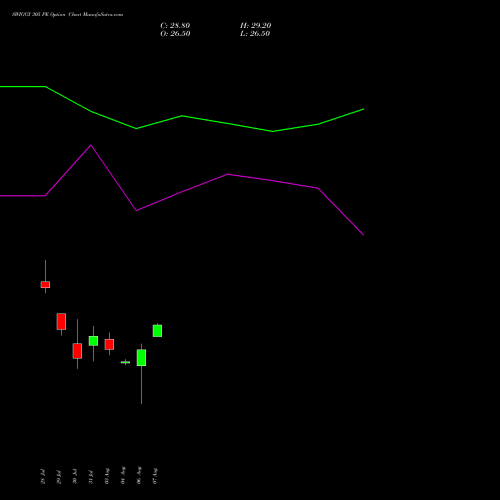Select the red candle for 30 Jul
Screen dimensions: 500x500
click(77, 351)
